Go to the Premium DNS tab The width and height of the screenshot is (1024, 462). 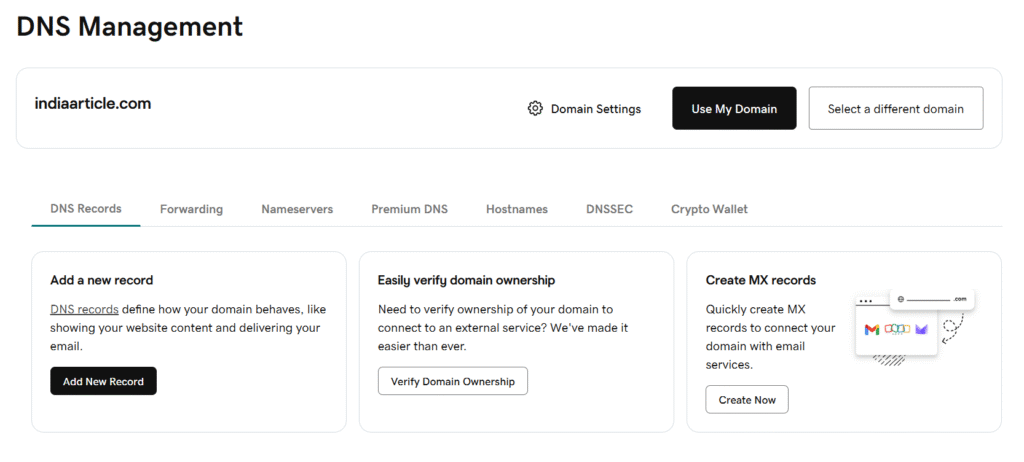coord(409,209)
